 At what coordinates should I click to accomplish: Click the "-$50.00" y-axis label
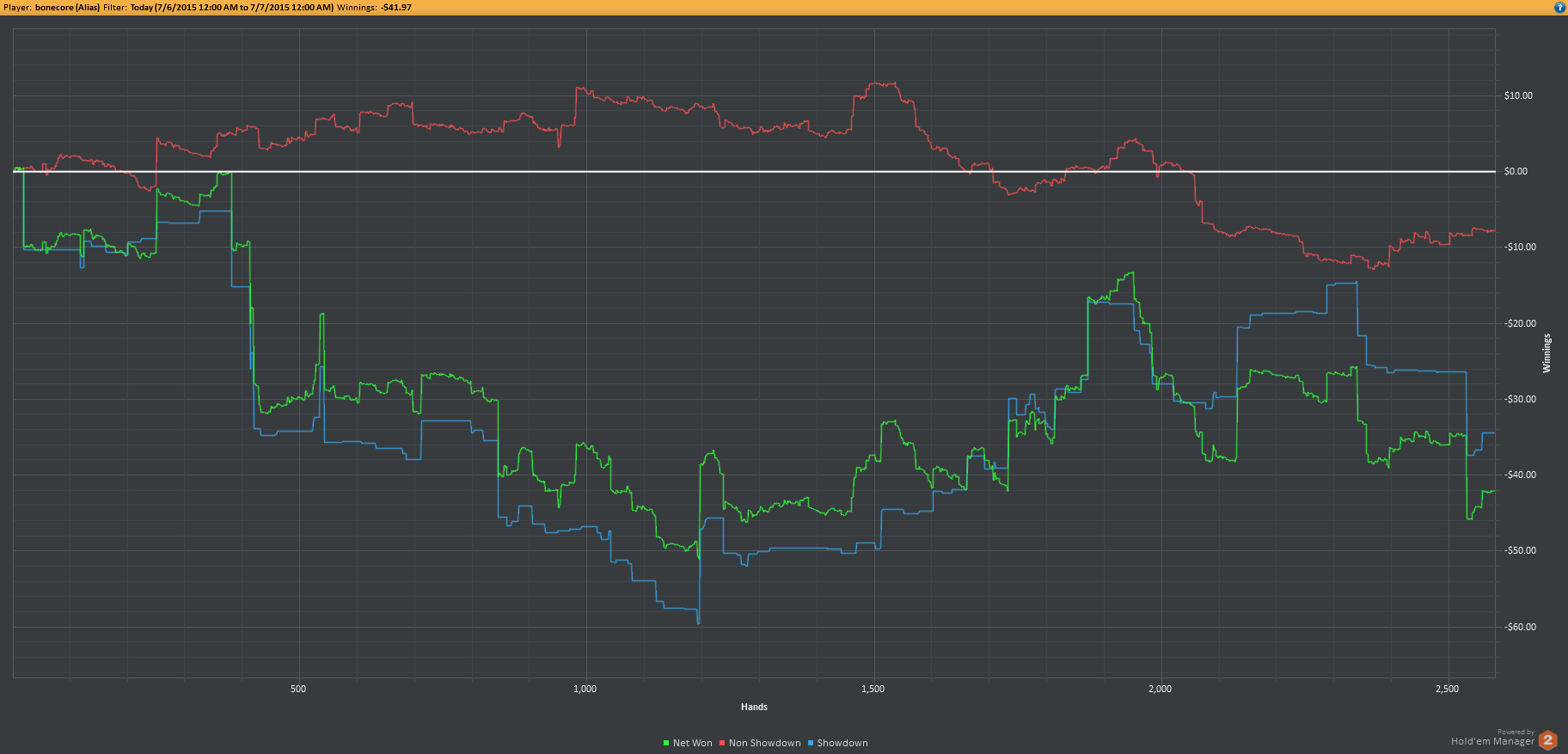1520,550
